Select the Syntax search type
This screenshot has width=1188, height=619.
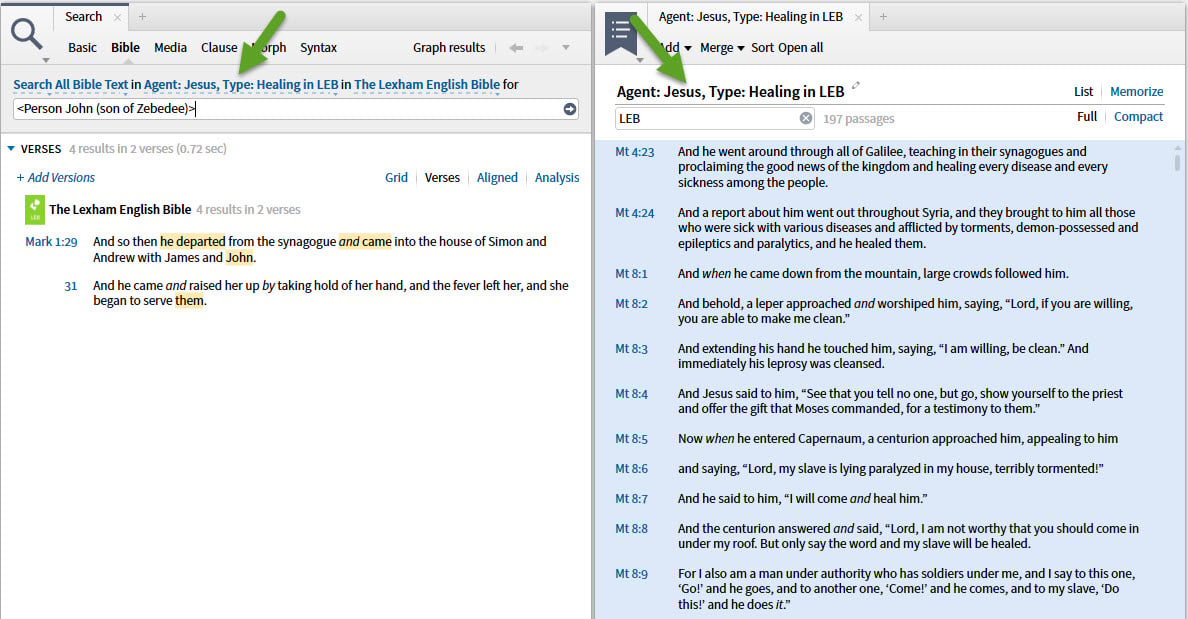pos(318,48)
